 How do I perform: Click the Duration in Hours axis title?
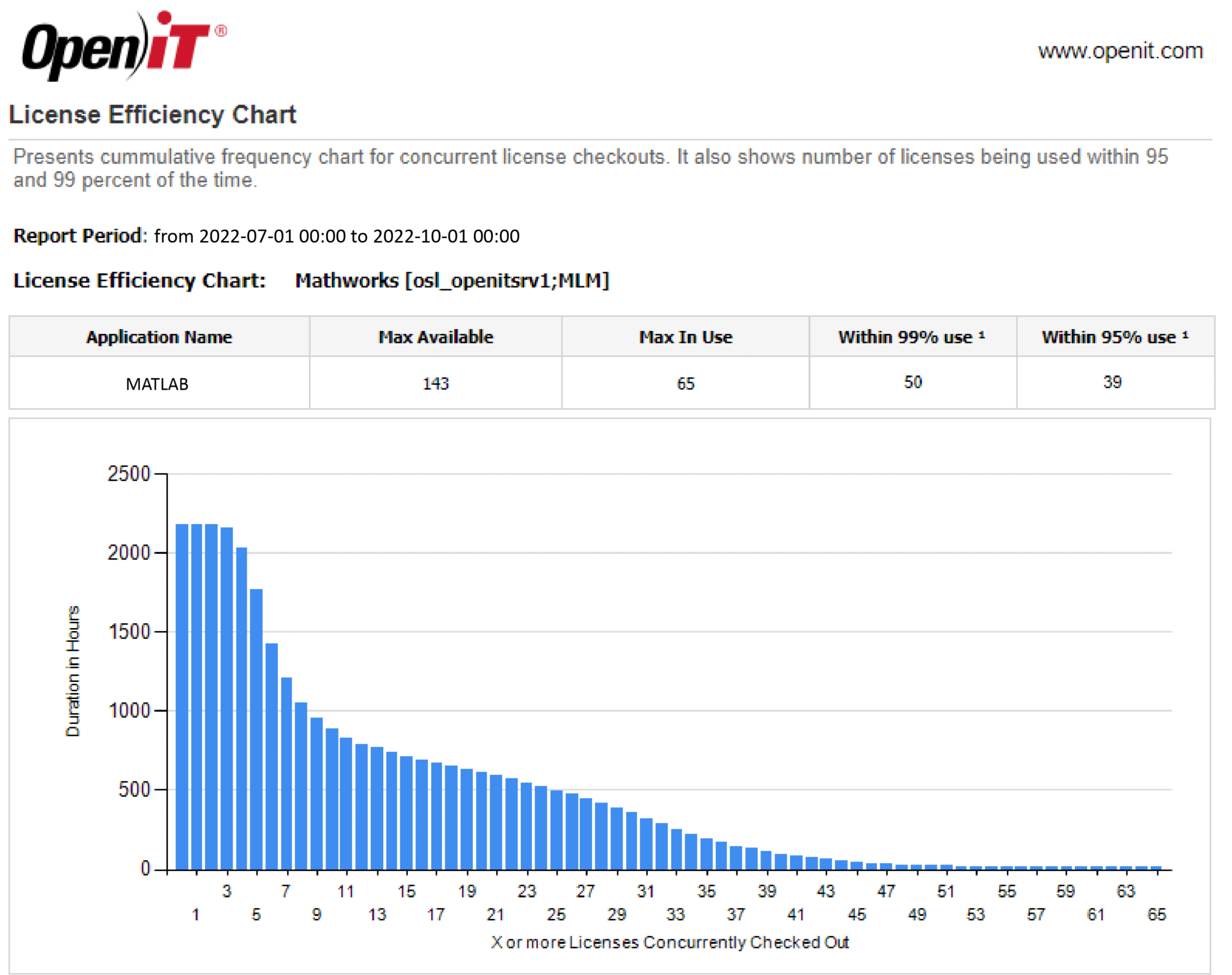pos(73,671)
